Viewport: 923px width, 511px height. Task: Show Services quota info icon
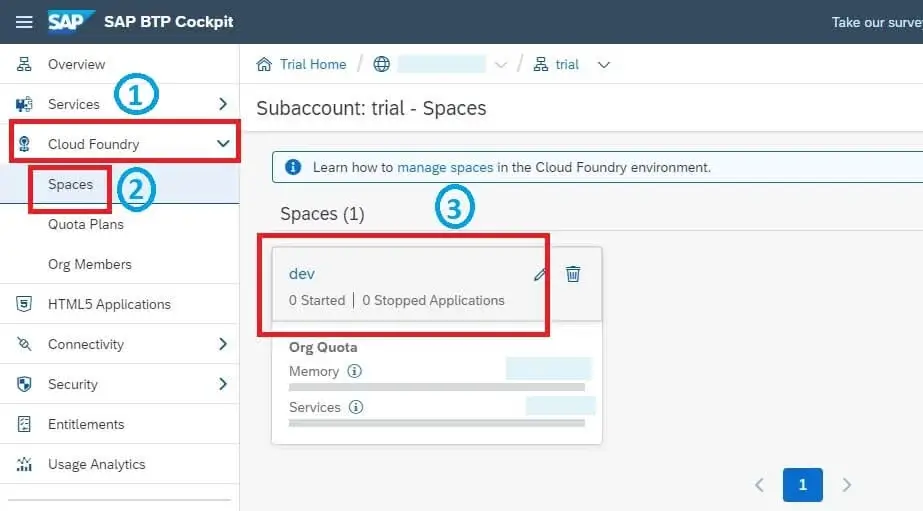356,407
